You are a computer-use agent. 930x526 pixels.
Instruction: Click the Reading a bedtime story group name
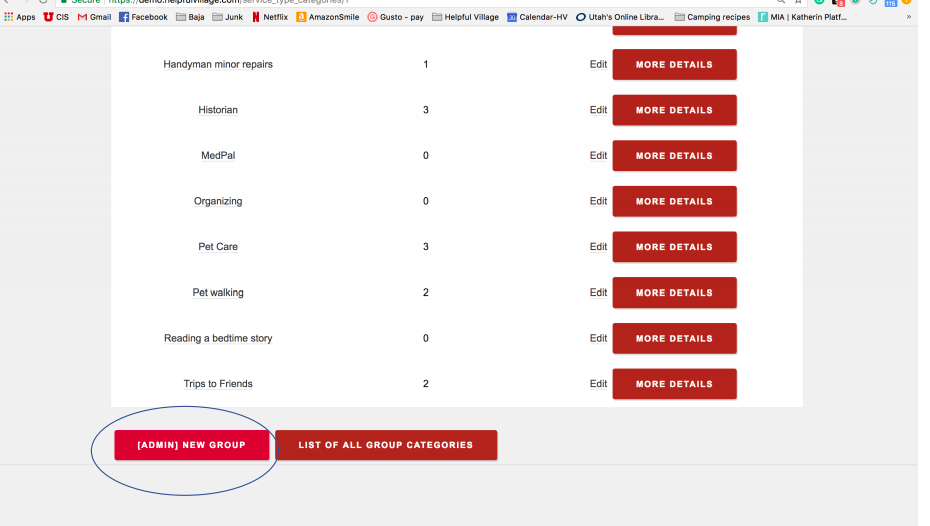[x=218, y=338]
